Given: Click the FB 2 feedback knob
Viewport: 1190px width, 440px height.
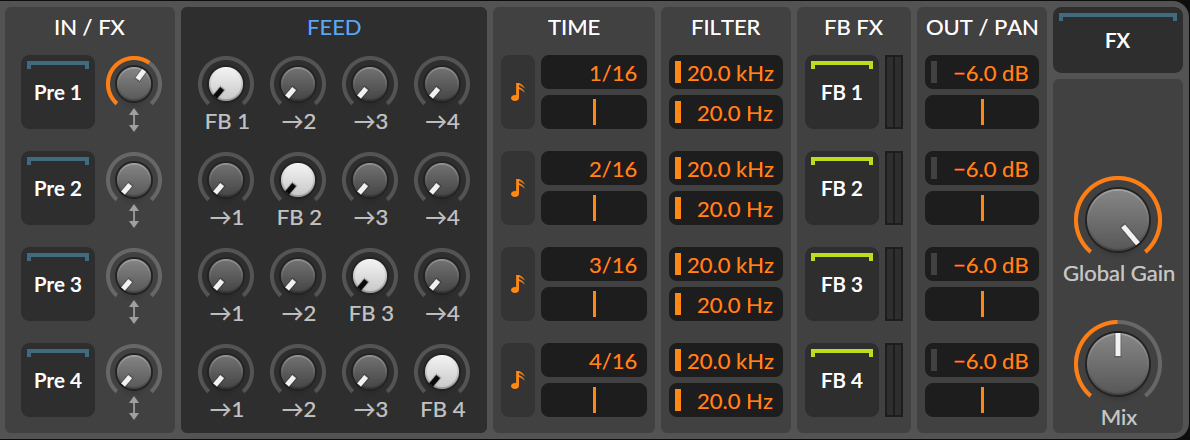Looking at the screenshot, I should (x=298, y=180).
